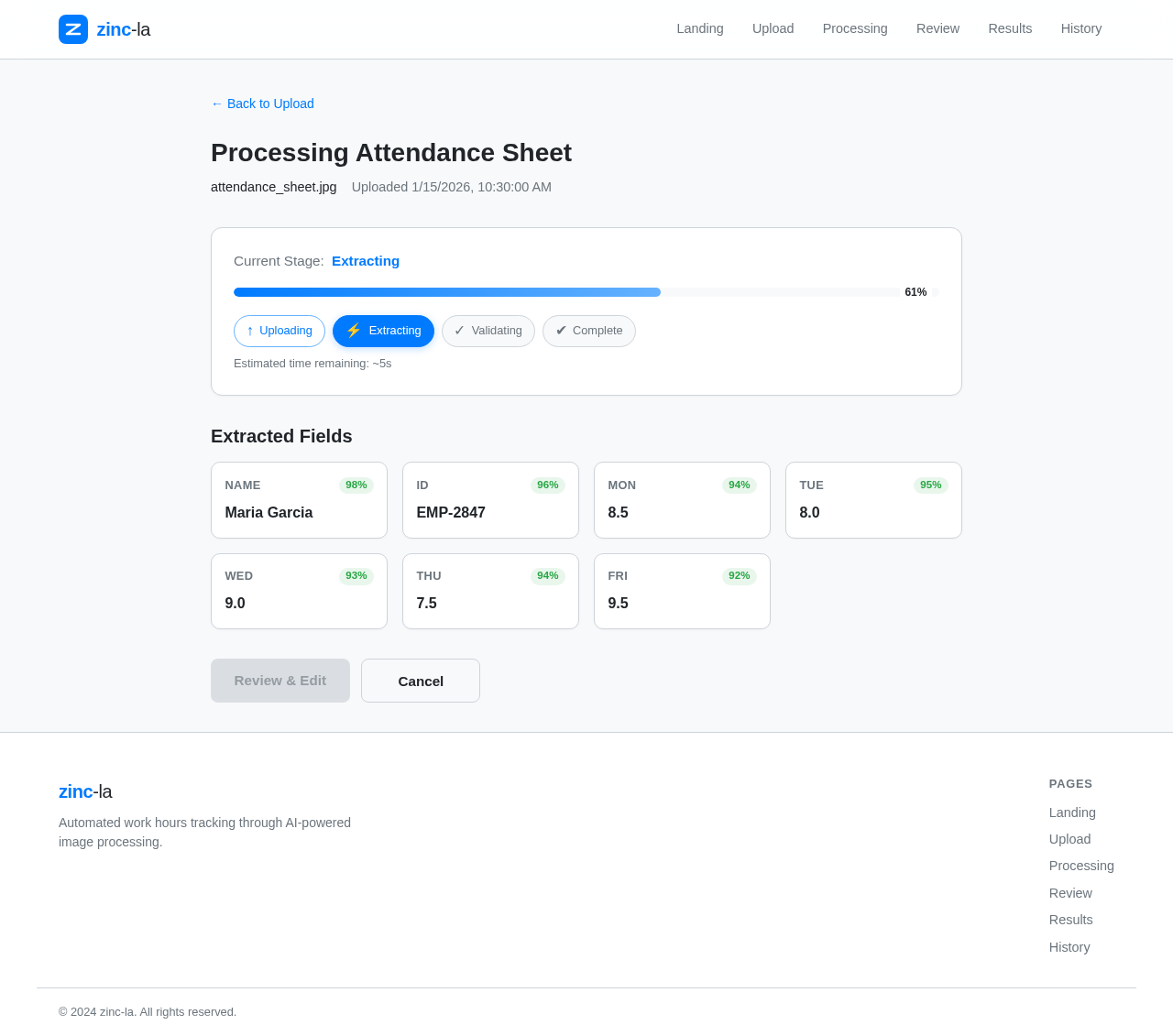Open Results in the top navigation
Screen dimensions: 1173x1036
(1010, 28)
